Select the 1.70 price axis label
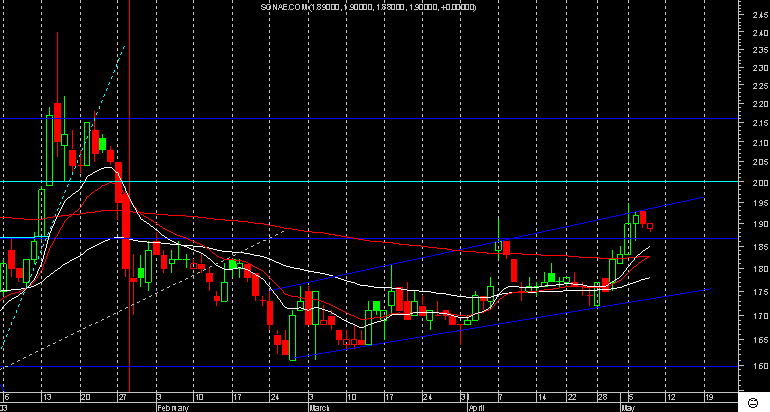Image resolution: width=770 pixels, height=412 pixels. [760, 316]
